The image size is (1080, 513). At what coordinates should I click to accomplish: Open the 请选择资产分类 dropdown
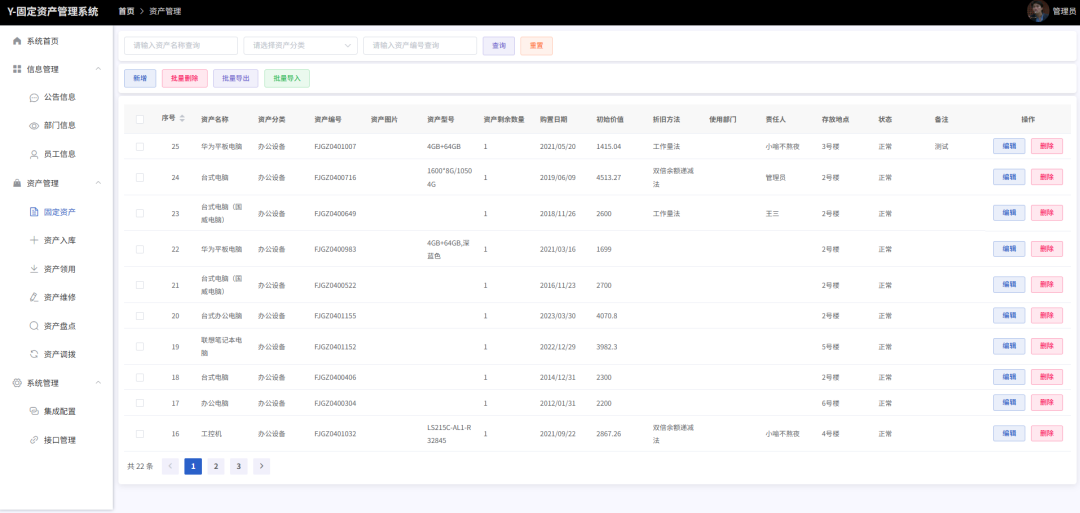300,45
